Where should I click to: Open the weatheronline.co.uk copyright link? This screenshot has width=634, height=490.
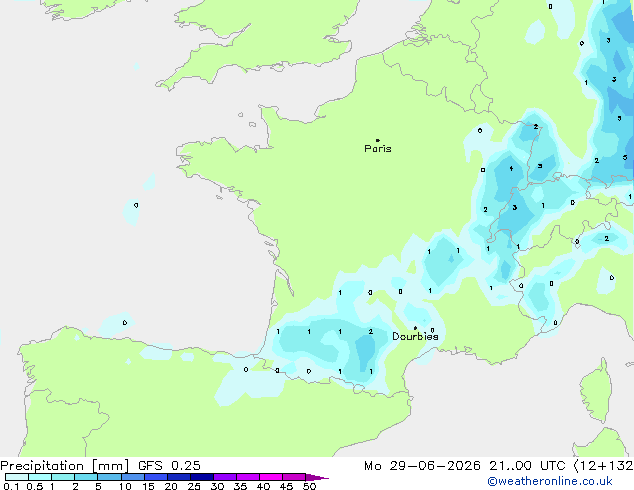pos(550,481)
